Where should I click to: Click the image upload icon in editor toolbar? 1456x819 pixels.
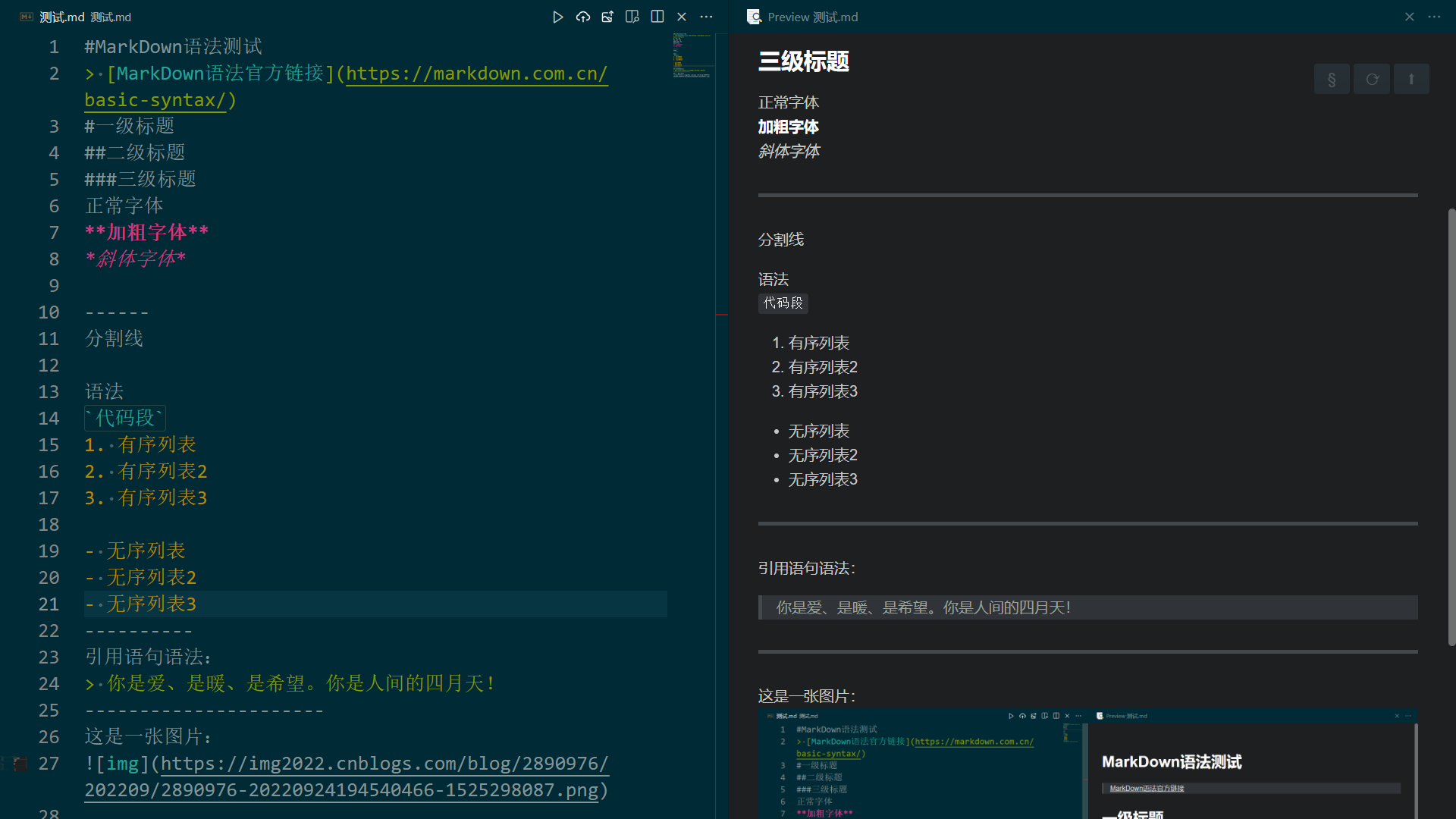point(607,17)
